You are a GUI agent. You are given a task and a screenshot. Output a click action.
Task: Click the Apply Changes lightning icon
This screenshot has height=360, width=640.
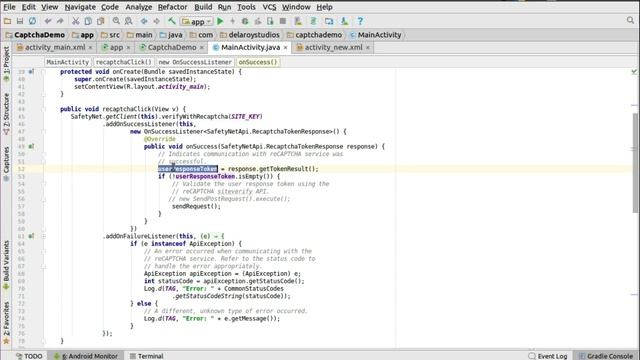click(233, 21)
